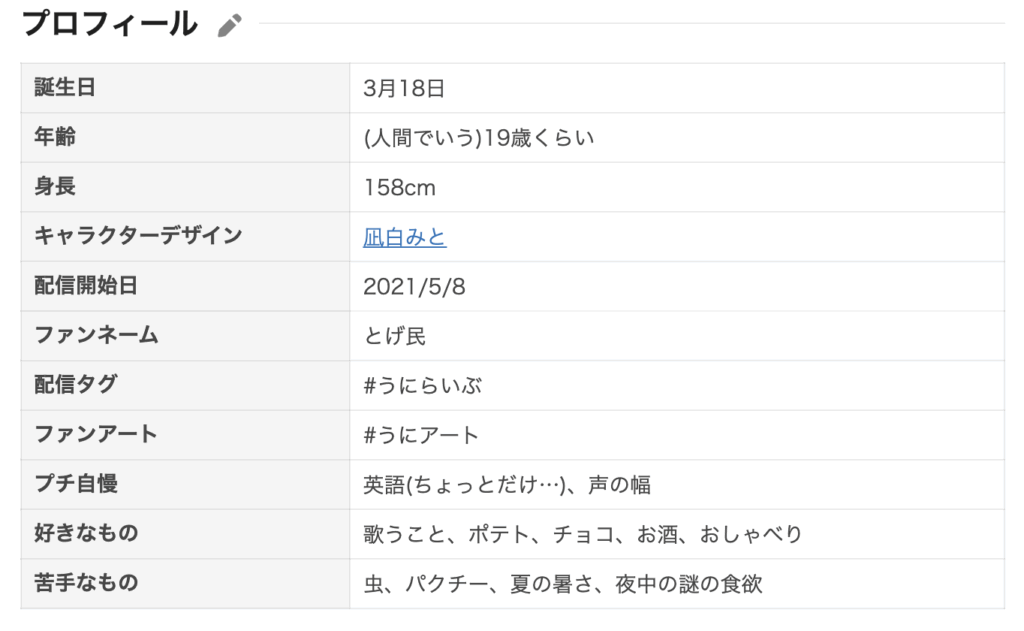Select the プチ自慢 label cell

[x=76, y=484]
